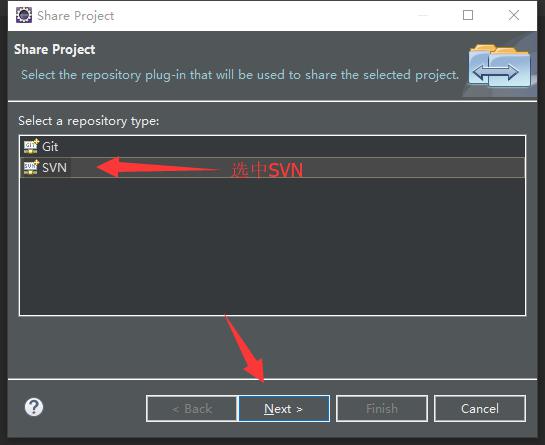This screenshot has width=545, height=445.
Task: Click the repository plug-in description text
Action: [x=240, y=75]
